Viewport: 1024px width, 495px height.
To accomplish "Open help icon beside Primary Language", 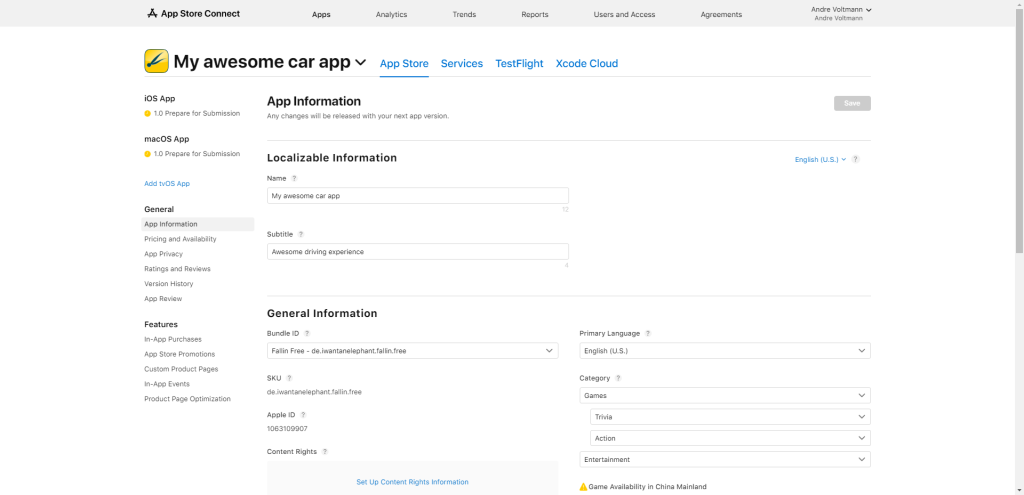I will 648,334.
